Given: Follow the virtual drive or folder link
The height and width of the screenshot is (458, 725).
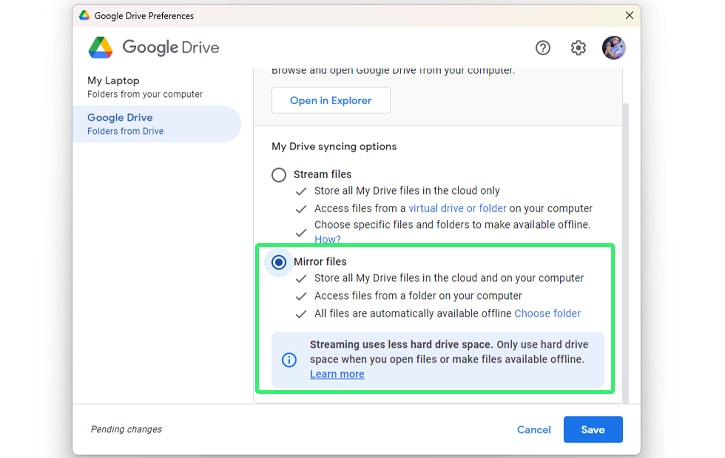Looking at the screenshot, I should [457, 208].
